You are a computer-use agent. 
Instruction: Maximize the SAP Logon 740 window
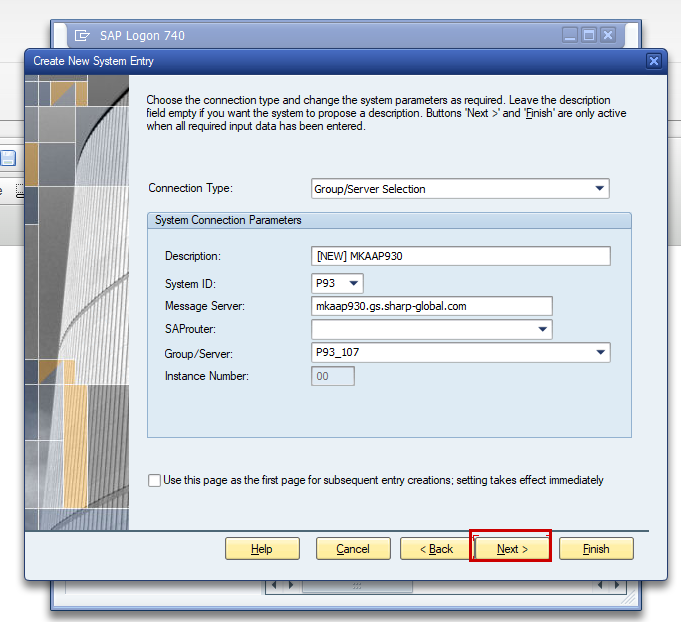click(x=589, y=35)
